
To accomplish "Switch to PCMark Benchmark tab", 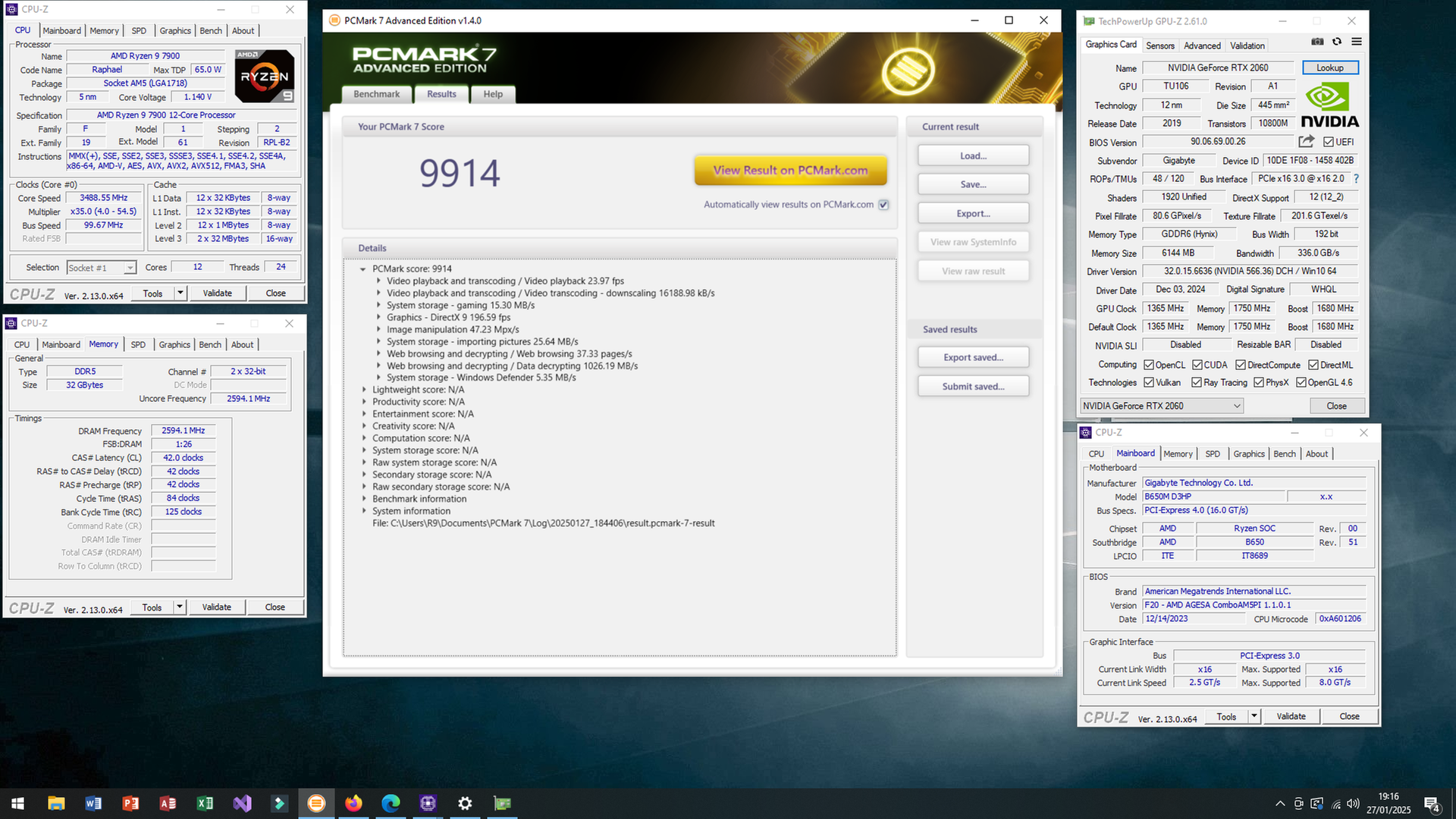I will click(x=377, y=94).
